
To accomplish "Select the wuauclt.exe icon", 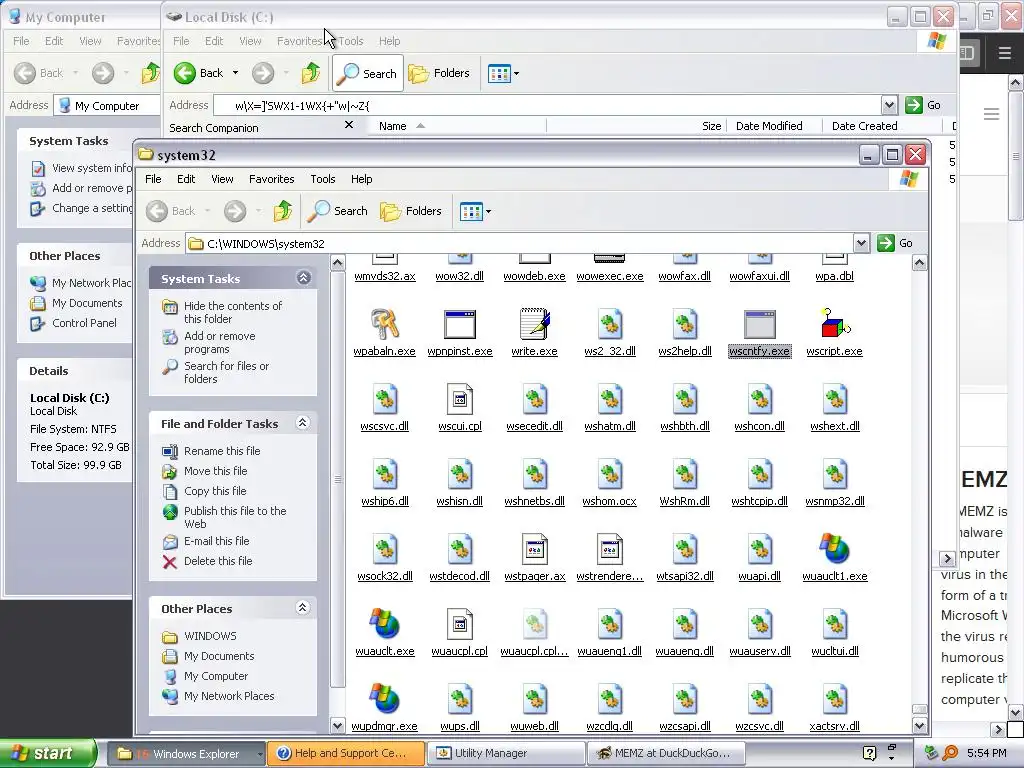I will (385, 624).
